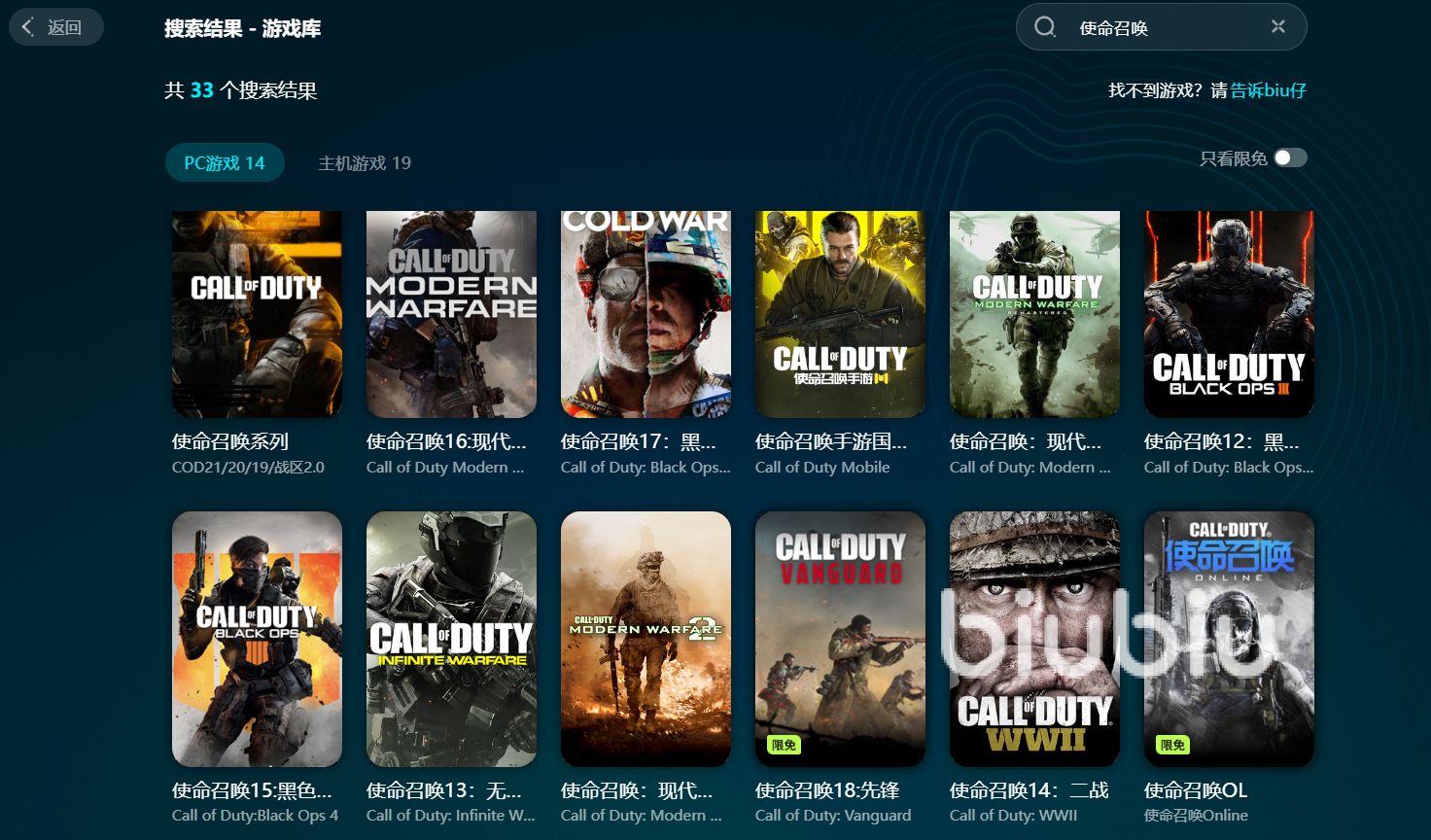Open the Infinite Warfare cover
The image size is (1431, 840).
(451, 639)
